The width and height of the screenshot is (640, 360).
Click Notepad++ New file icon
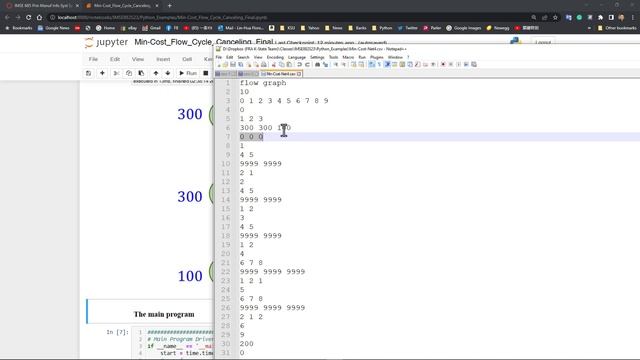tap(219, 64)
